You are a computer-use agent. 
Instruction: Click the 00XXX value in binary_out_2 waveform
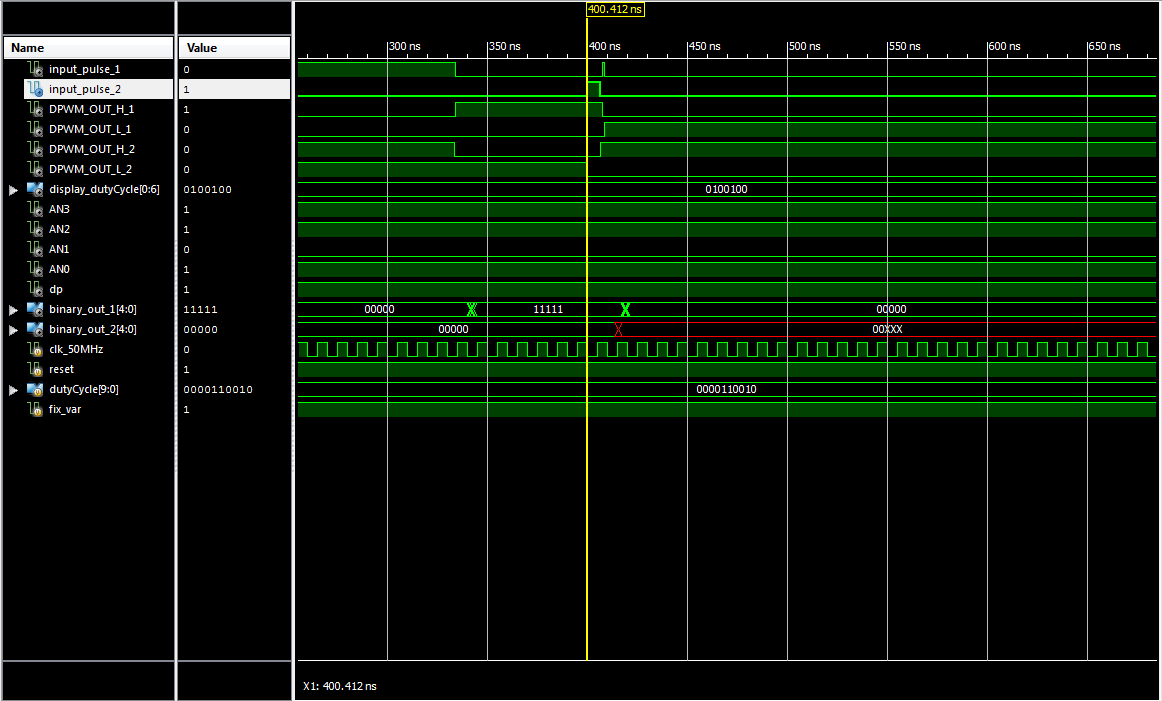(887, 329)
